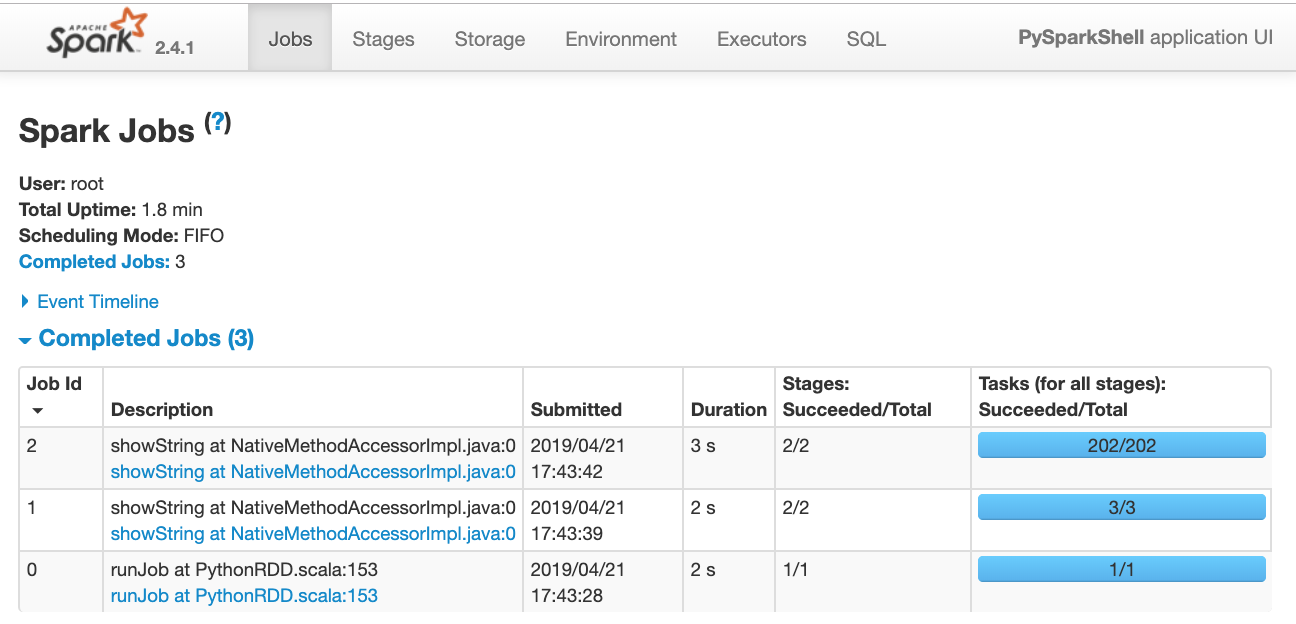Click the 202/202 tasks progress bar
This screenshot has height=624, width=1296.
(x=1121, y=445)
